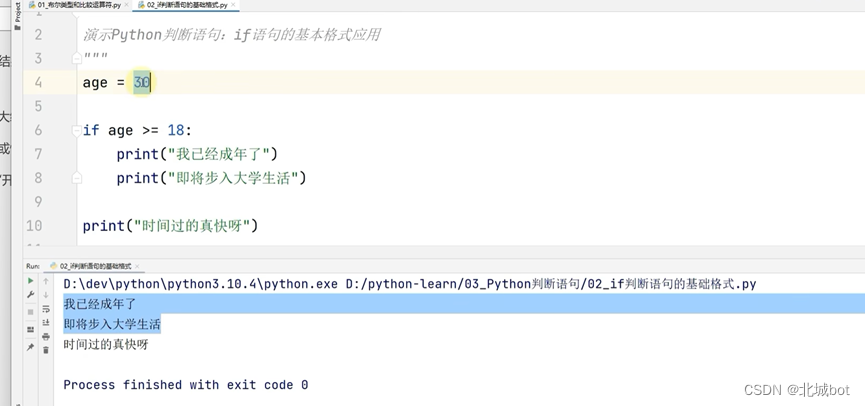This screenshot has width=865, height=406.
Task: Click the highlighted value 30 on line 4
Action: point(142,83)
